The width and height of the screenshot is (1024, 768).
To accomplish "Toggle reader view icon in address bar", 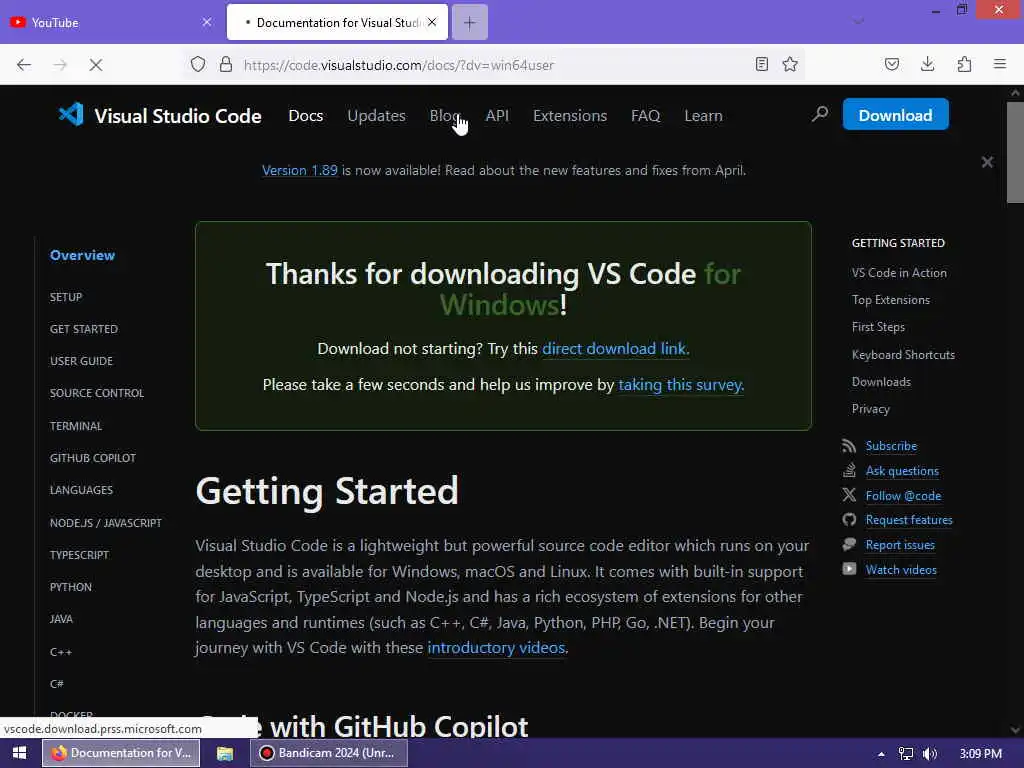I will (x=761, y=64).
